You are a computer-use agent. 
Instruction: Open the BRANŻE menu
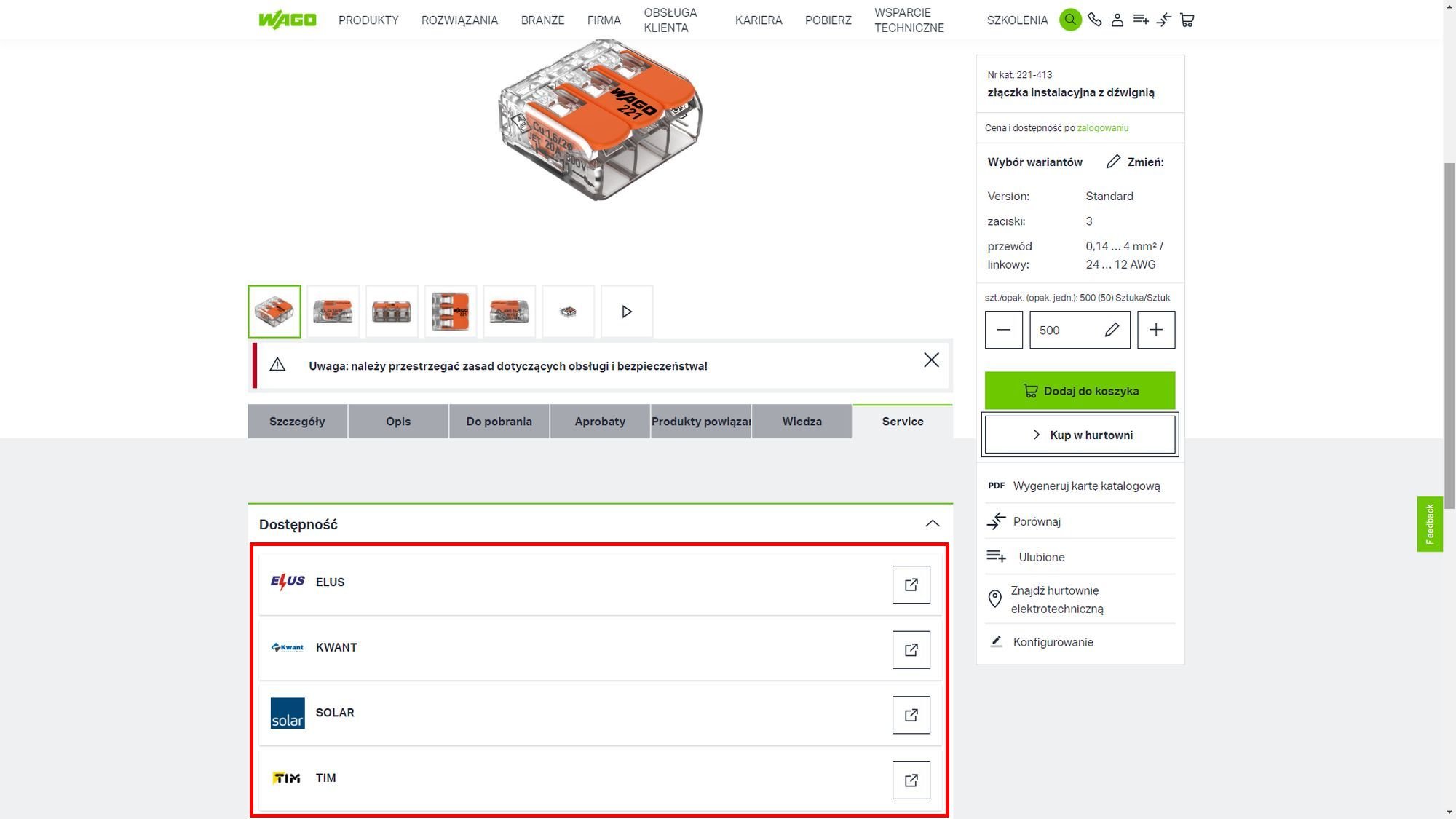(x=542, y=20)
